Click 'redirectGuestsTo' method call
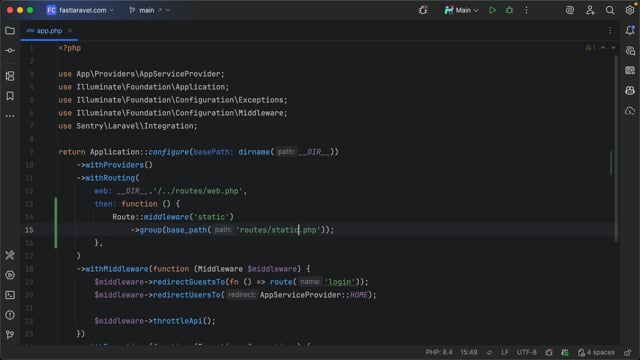Viewport: 640px width, 360px height. pos(189,282)
